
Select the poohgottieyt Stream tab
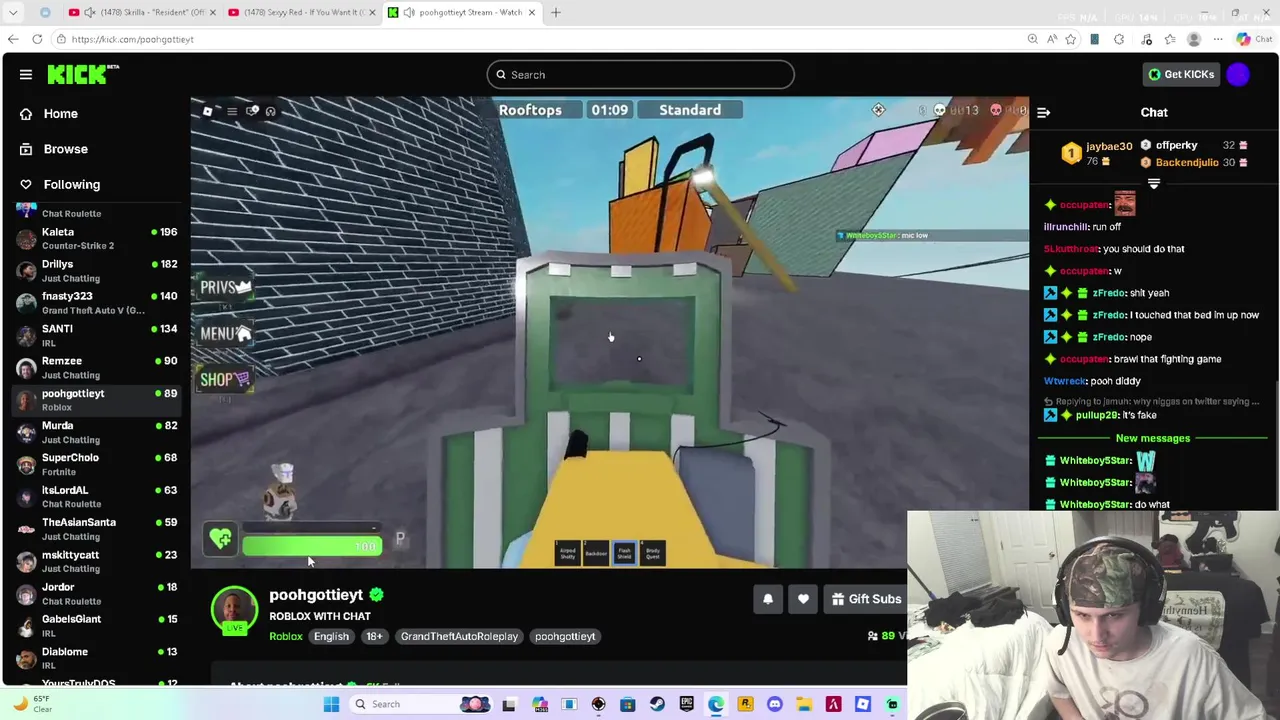[x=462, y=12]
